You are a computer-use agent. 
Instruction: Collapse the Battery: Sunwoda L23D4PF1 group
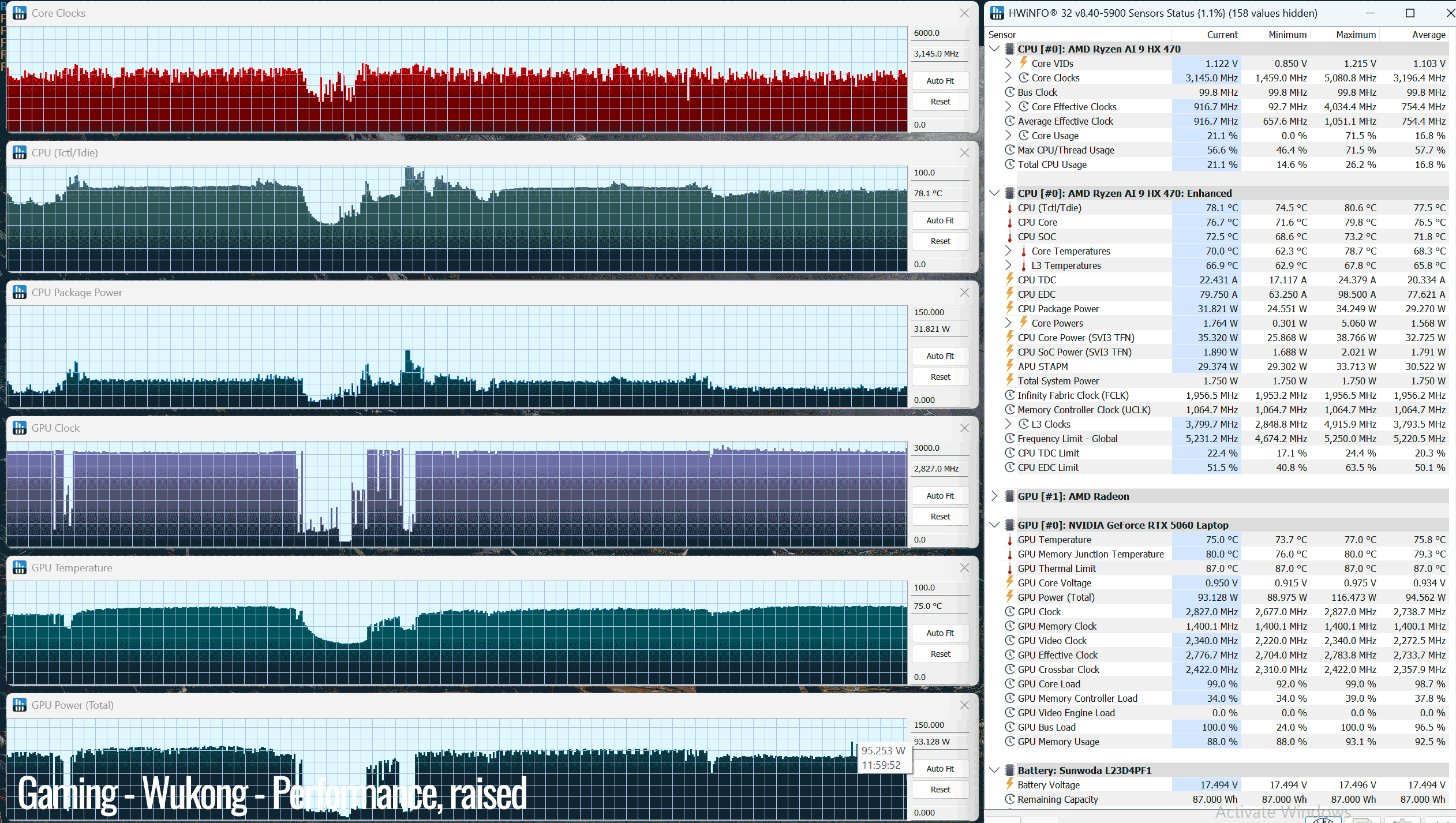tap(994, 770)
